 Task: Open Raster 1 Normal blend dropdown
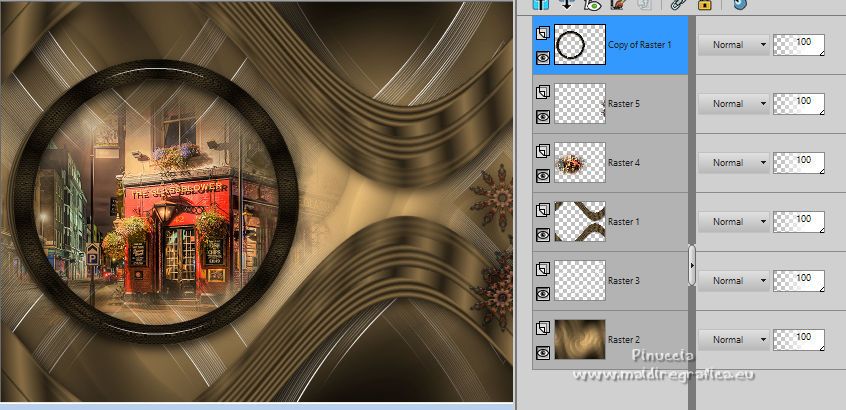coord(733,222)
